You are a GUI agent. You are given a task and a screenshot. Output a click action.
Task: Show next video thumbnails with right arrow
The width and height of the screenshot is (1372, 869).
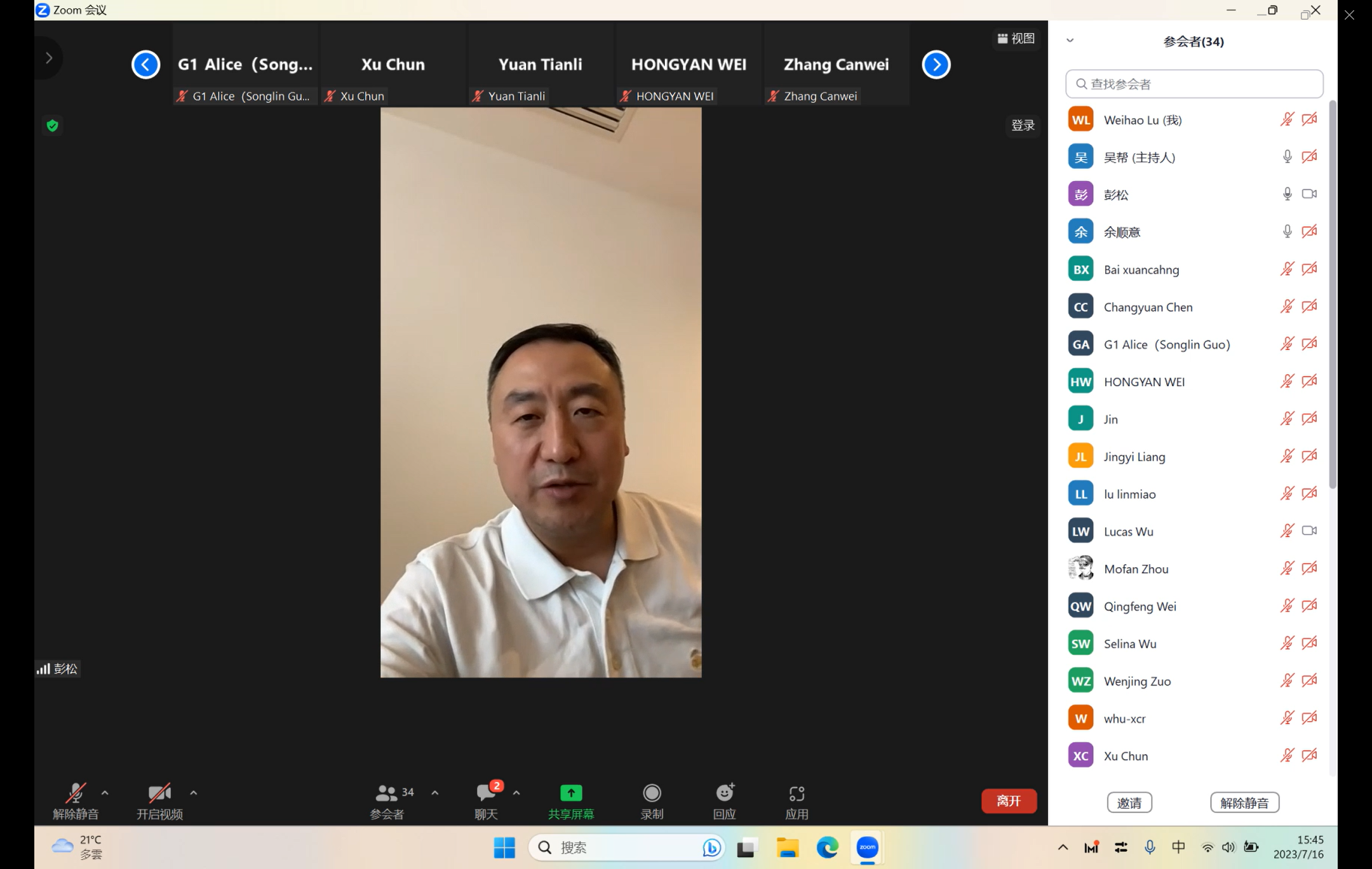click(936, 64)
